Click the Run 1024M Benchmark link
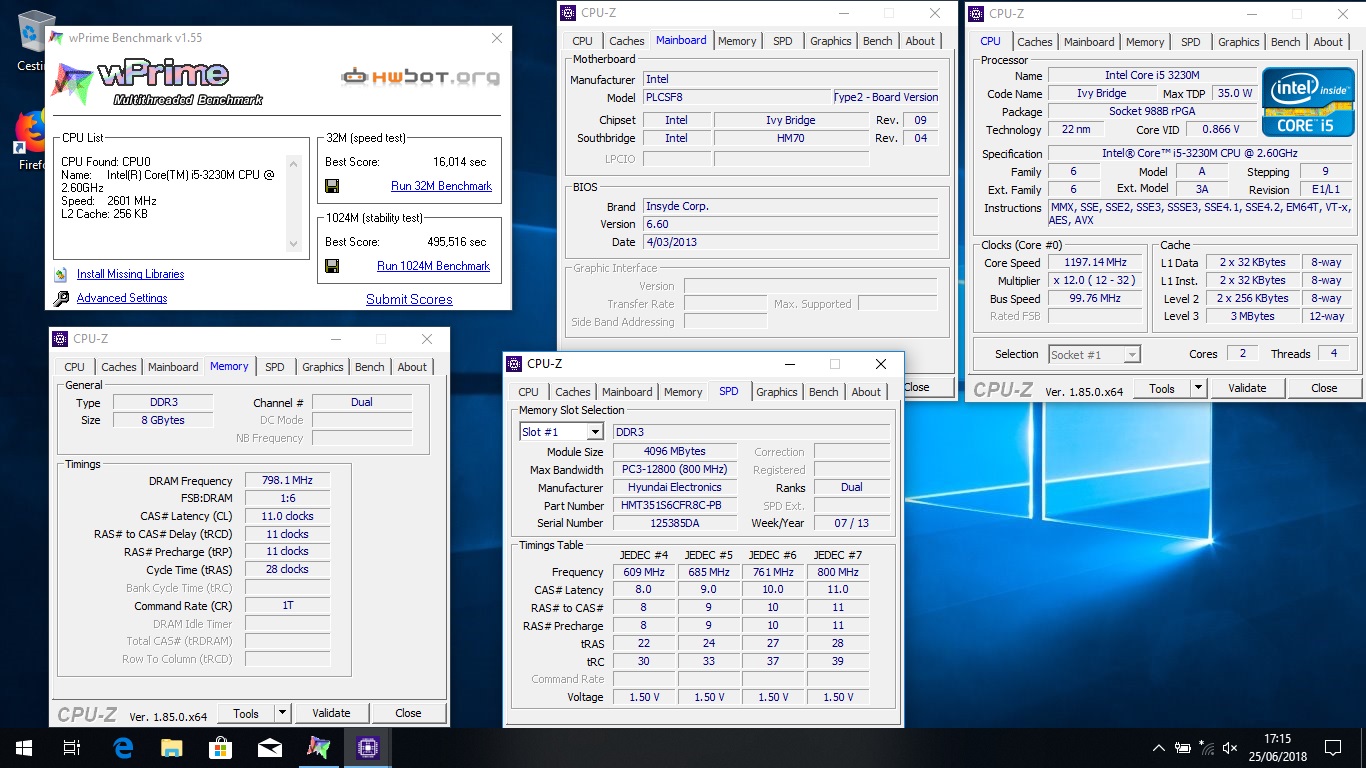Viewport: 1366px width, 768px height. [433, 266]
